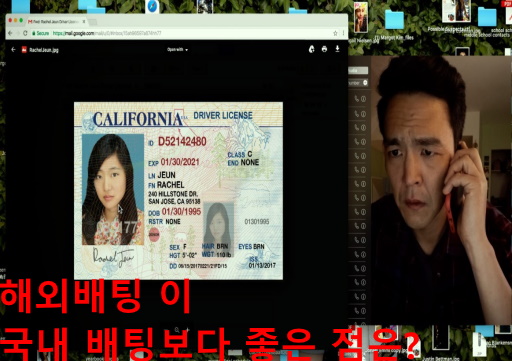Image resolution: width=512 pixels, height=361 pixels.
Task: Open Chrome's three-dot menu
Action: coord(343,33)
